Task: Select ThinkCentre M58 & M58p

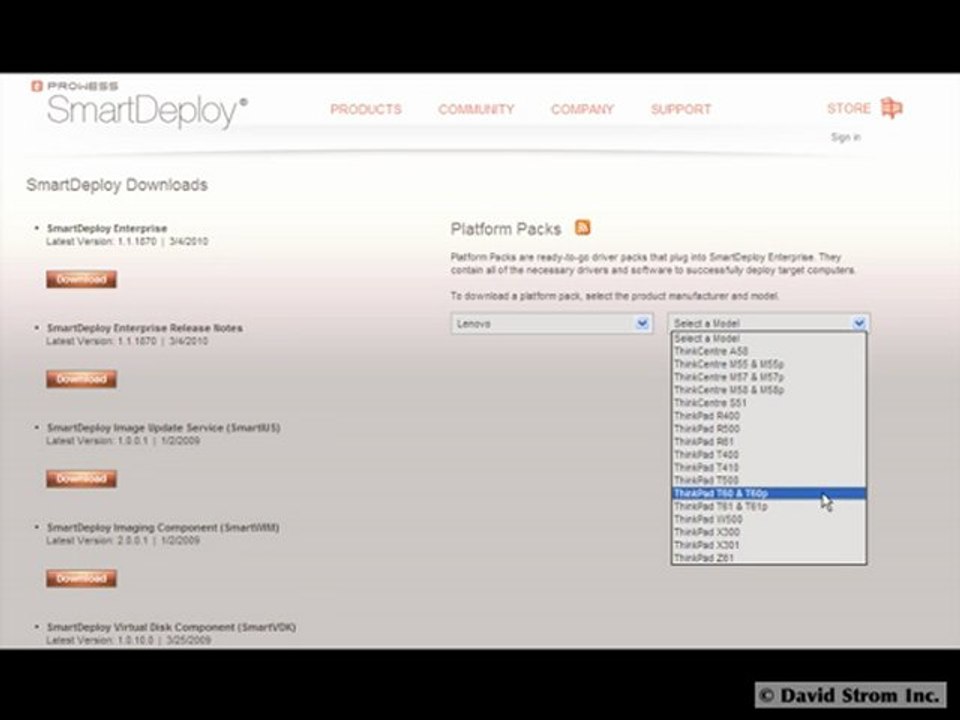Action: point(769,390)
